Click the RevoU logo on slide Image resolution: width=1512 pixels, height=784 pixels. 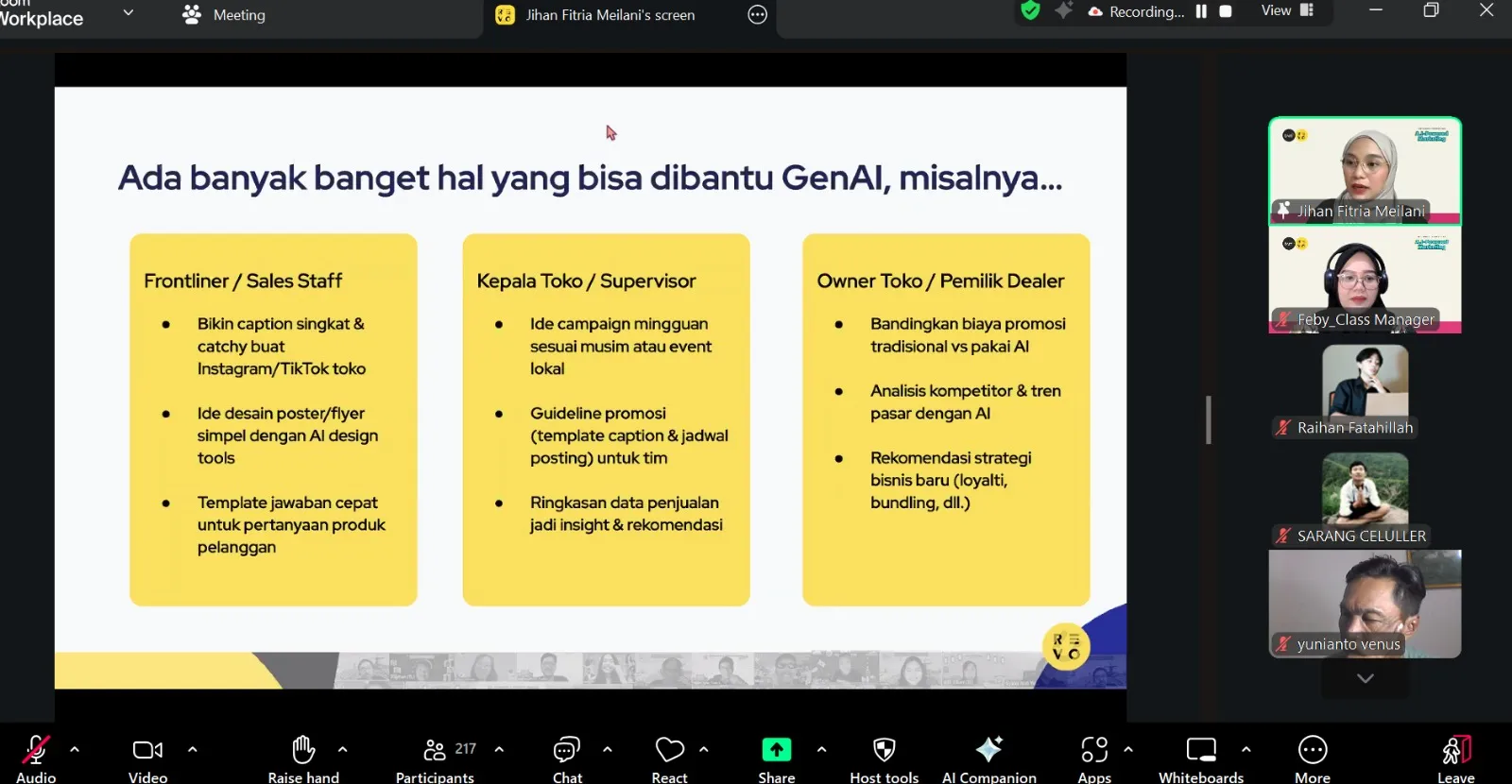pyautogui.click(x=1066, y=646)
